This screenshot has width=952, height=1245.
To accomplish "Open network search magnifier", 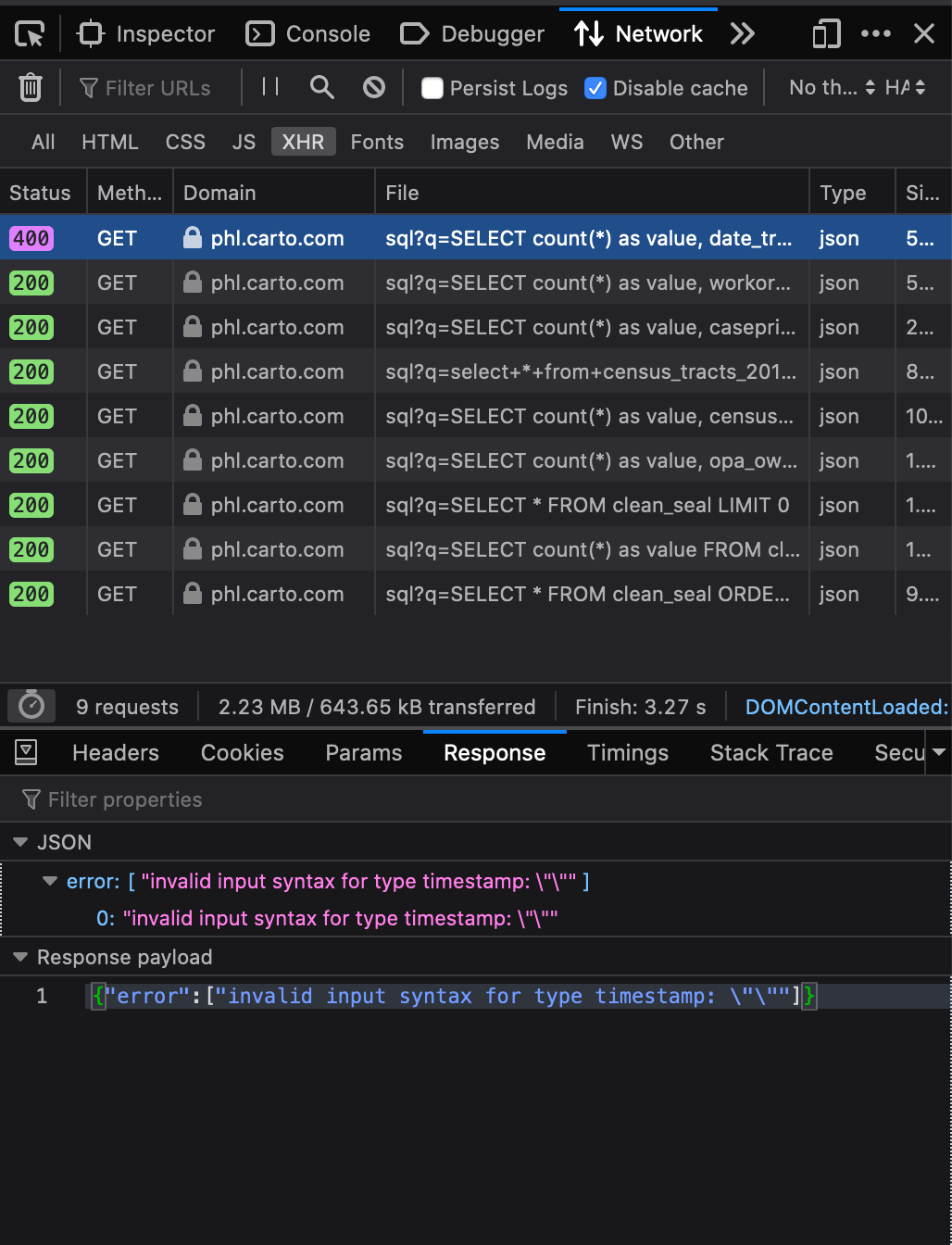I will tap(321, 87).
